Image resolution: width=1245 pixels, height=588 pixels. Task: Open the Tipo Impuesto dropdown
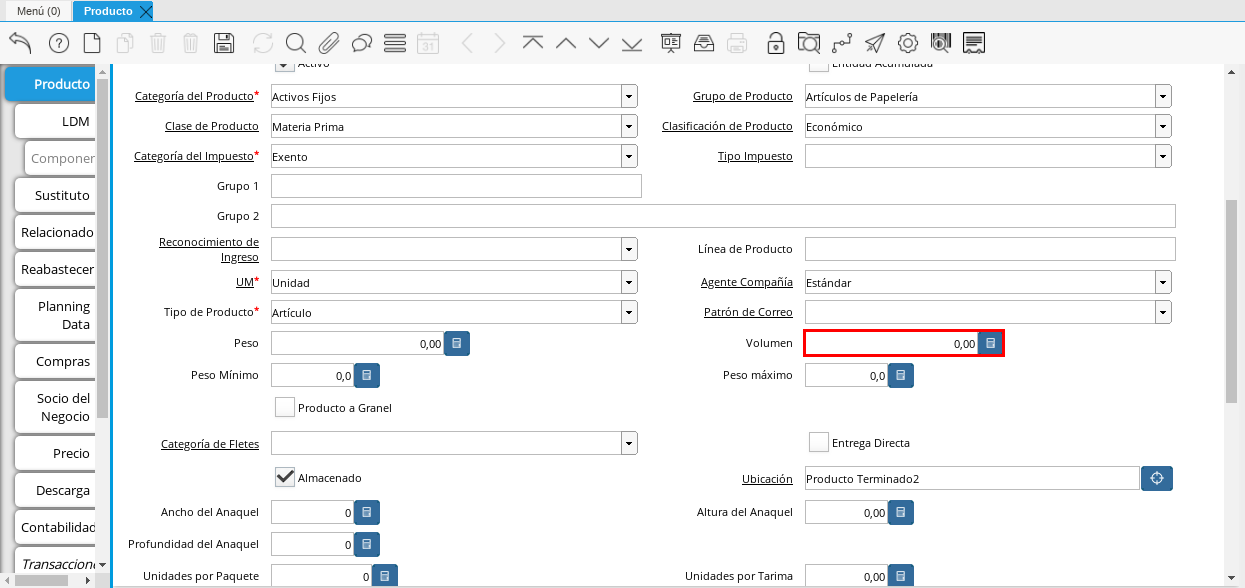click(1163, 157)
